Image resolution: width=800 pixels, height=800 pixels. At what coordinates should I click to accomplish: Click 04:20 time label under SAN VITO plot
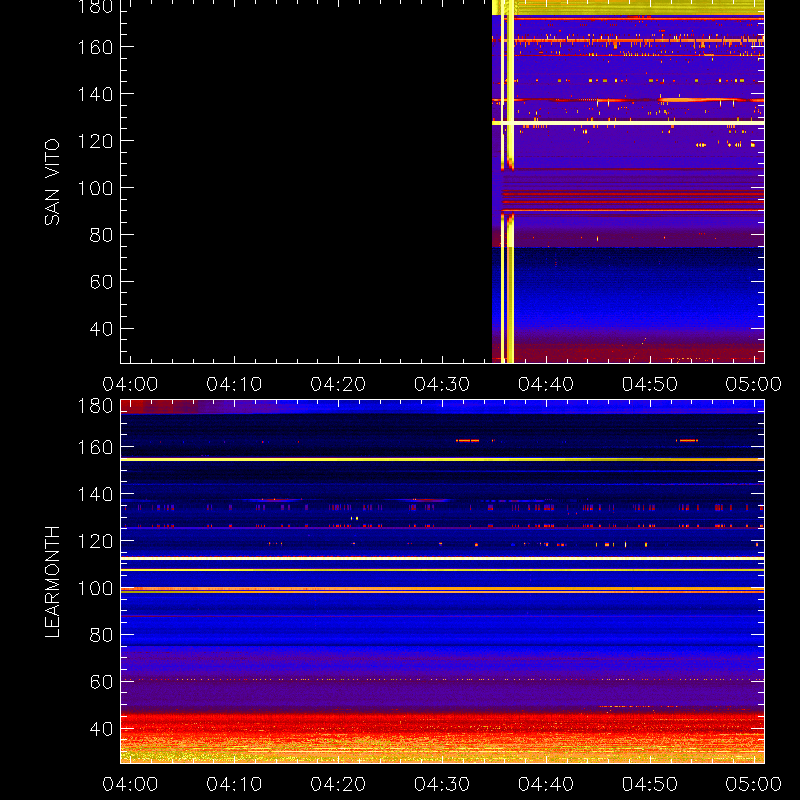click(x=338, y=384)
